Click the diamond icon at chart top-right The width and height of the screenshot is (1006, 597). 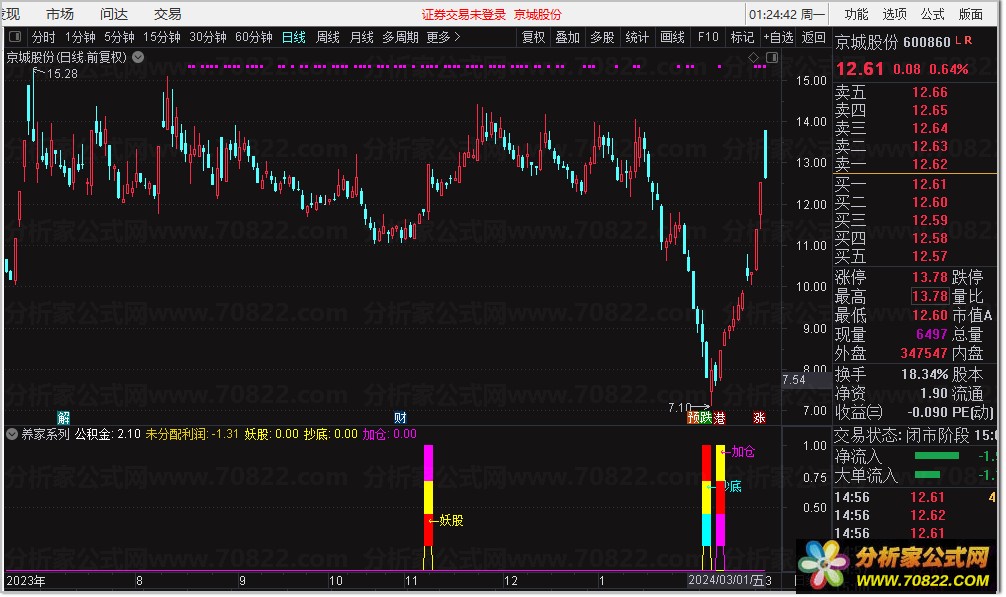pos(753,58)
